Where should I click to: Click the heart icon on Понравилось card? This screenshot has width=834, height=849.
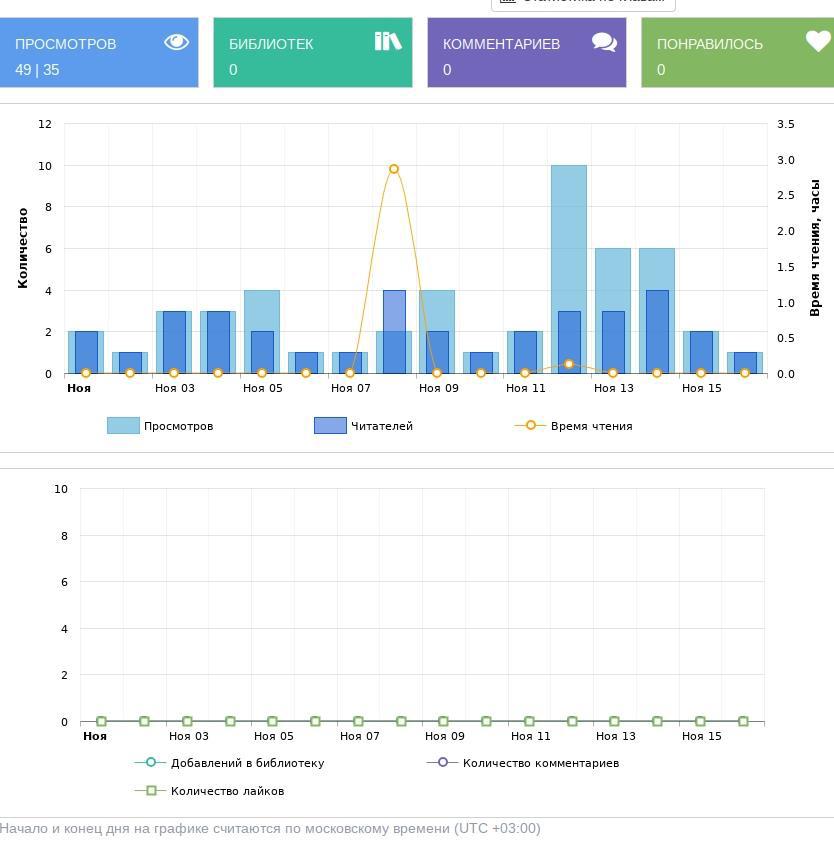coord(818,42)
